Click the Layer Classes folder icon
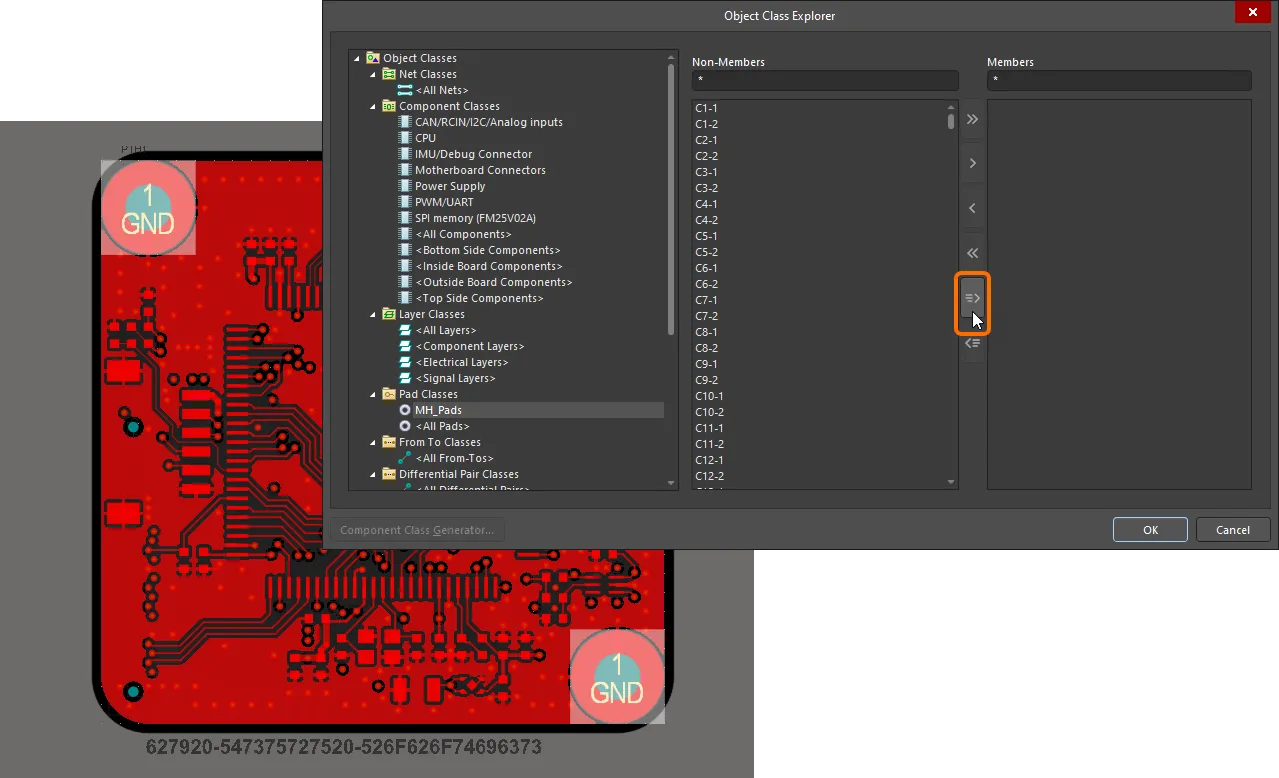Viewport: 1279px width, 778px height. [x=389, y=314]
